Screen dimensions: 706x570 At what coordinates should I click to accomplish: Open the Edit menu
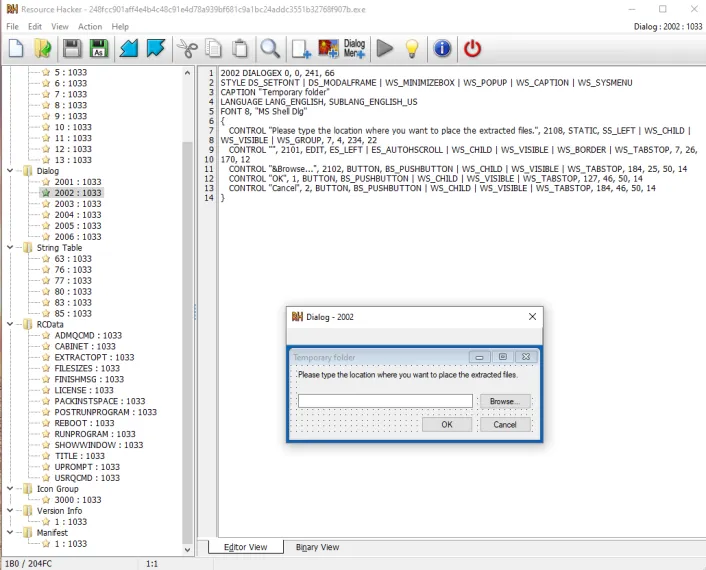pyautogui.click(x=35, y=27)
